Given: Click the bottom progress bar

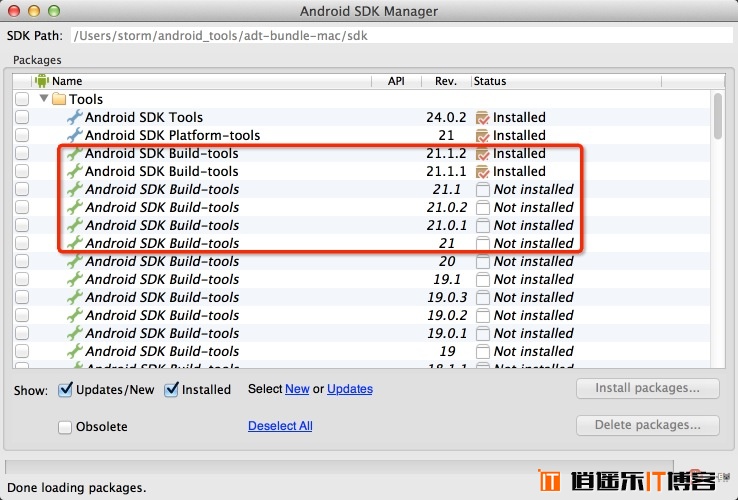Looking at the screenshot, I should tap(339, 467).
